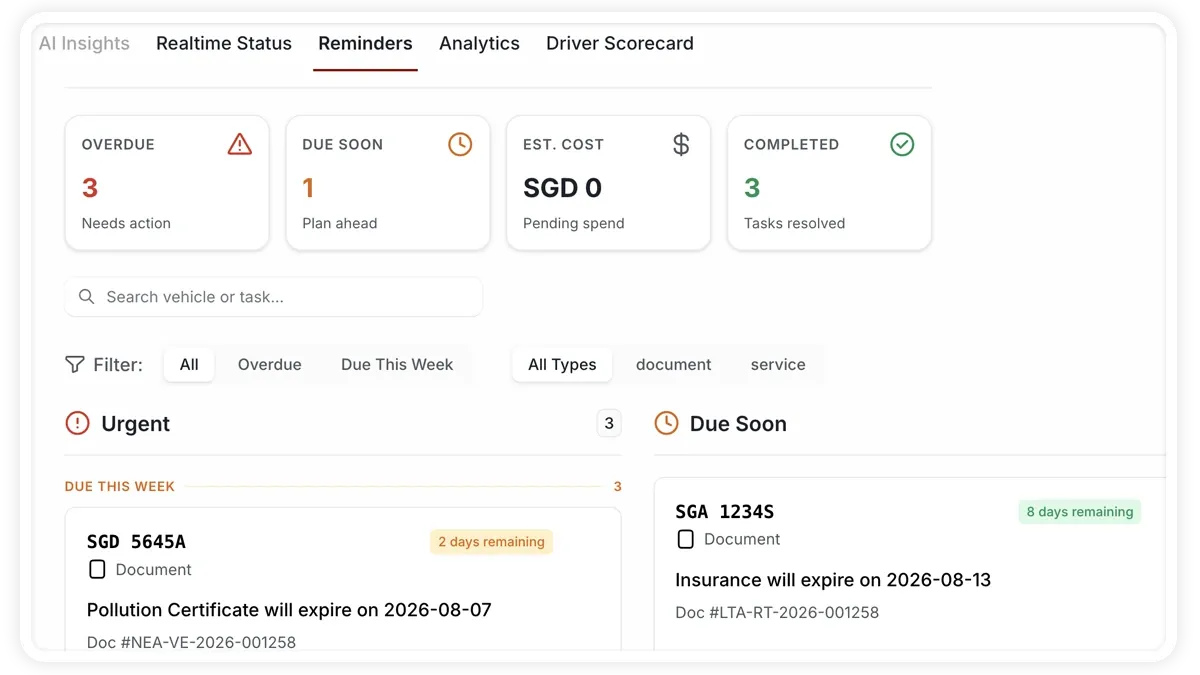Go to the Realtime Status tab
1200x675 pixels.
pyautogui.click(x=224, y=43)
